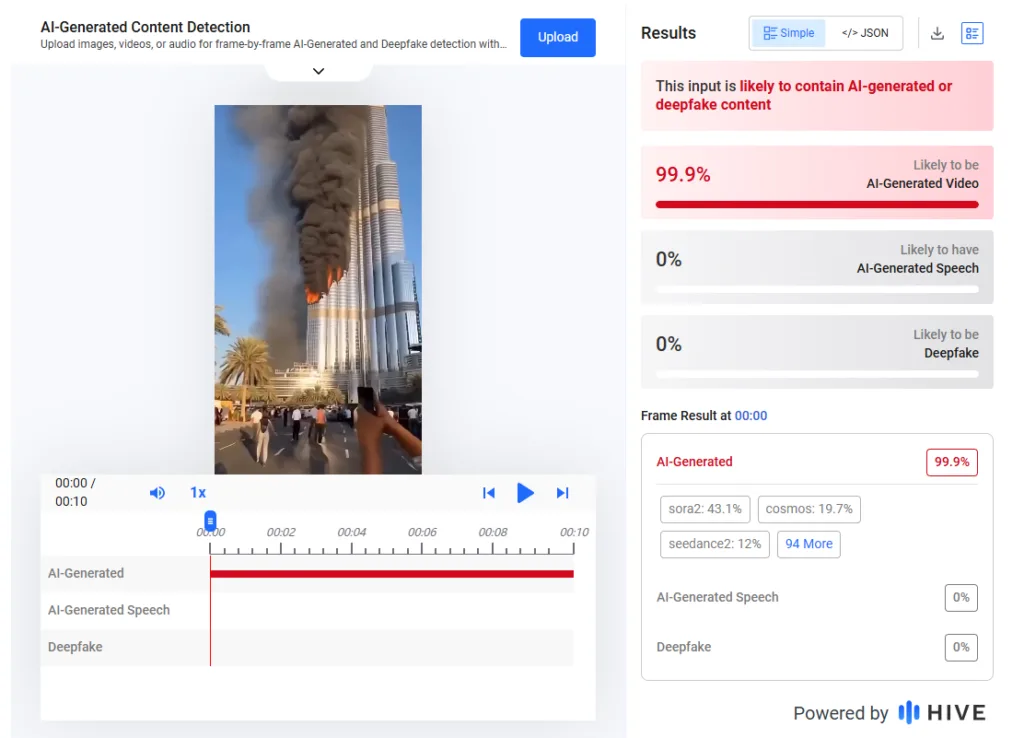The width and height of the screenshot is (1024, 738).
Task: Click the 00:00 frame timestamp link
Action: coord(751,415)
